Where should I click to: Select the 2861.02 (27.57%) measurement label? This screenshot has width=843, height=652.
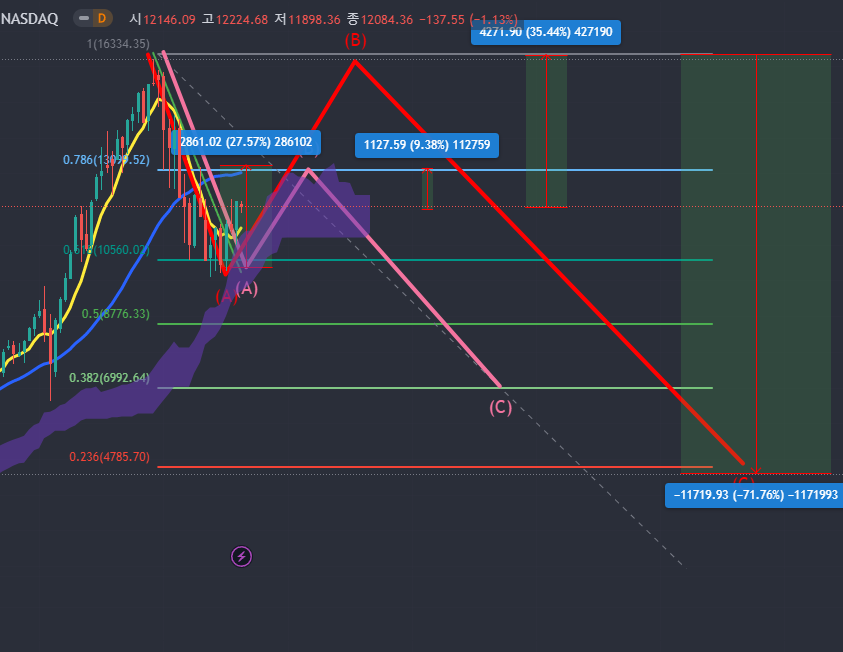(246, 142)
